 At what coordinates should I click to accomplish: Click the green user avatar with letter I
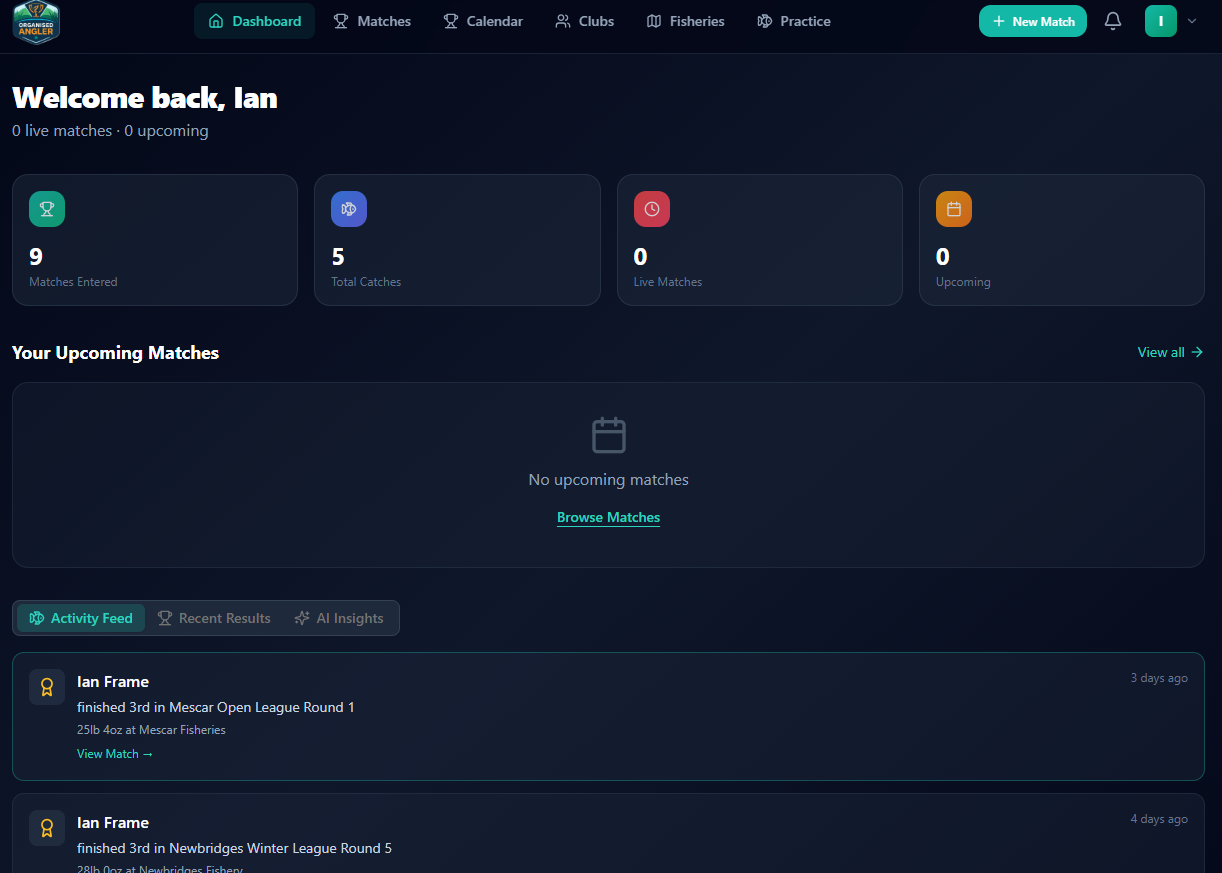1160,21
